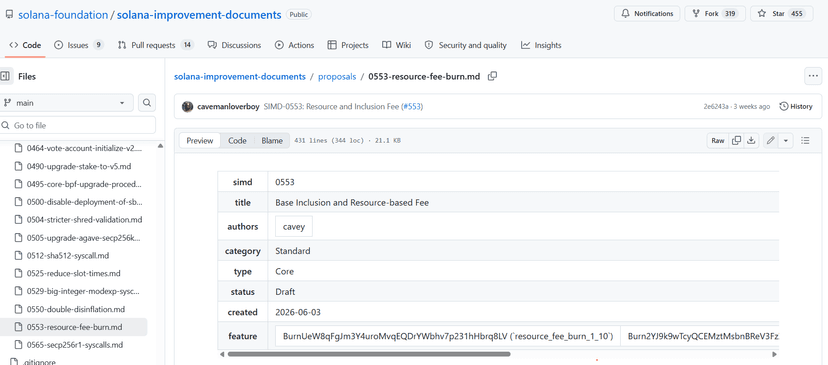Collapse the file tree sidebar icon

coord(5,77)
